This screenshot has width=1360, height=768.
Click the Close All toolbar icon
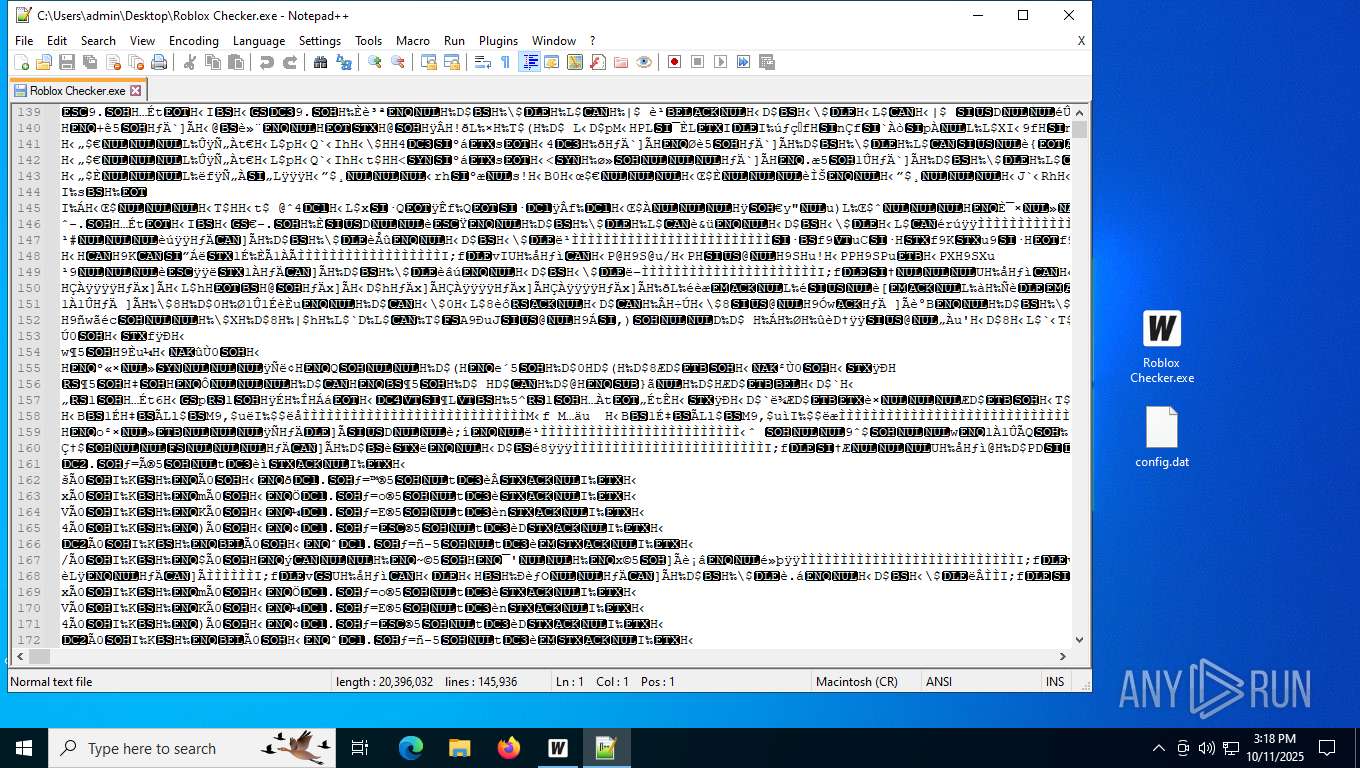(x=136, y=62)
